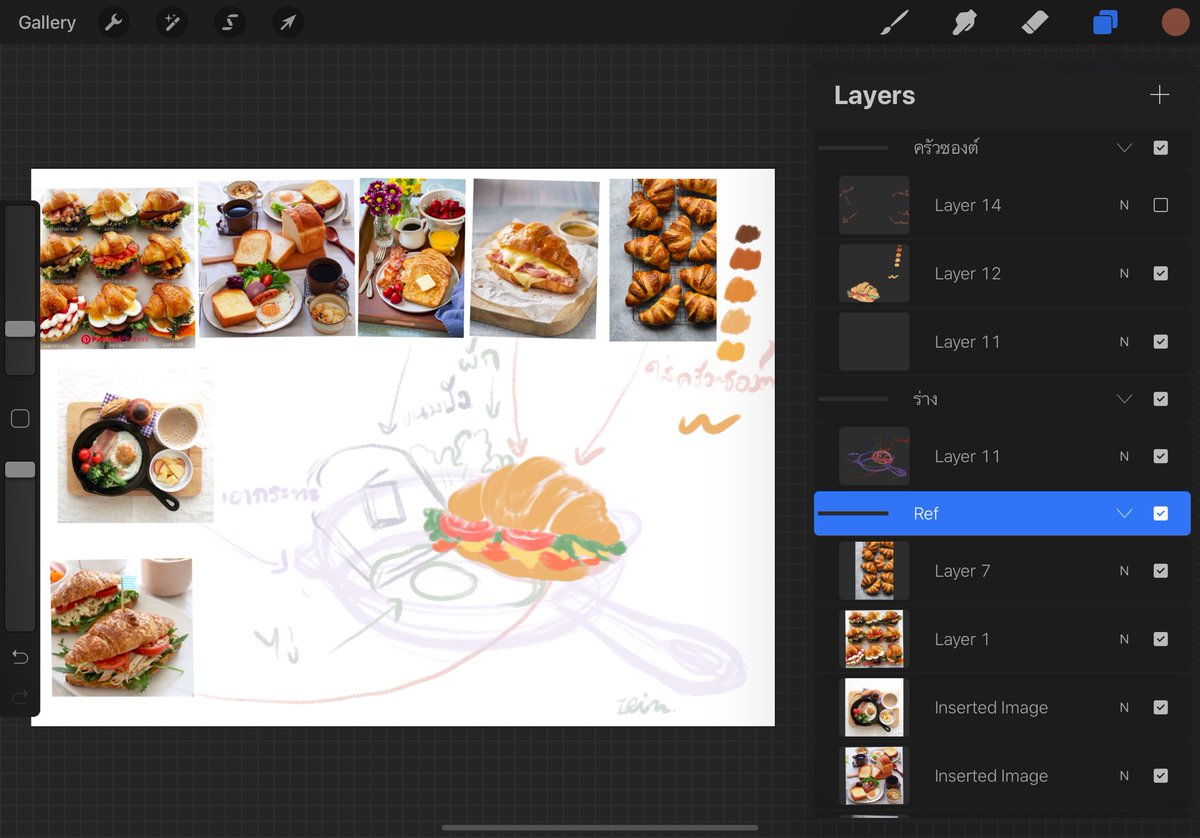Tap the square modify button in sidebar
The image size is (1200, 838).
20,418
